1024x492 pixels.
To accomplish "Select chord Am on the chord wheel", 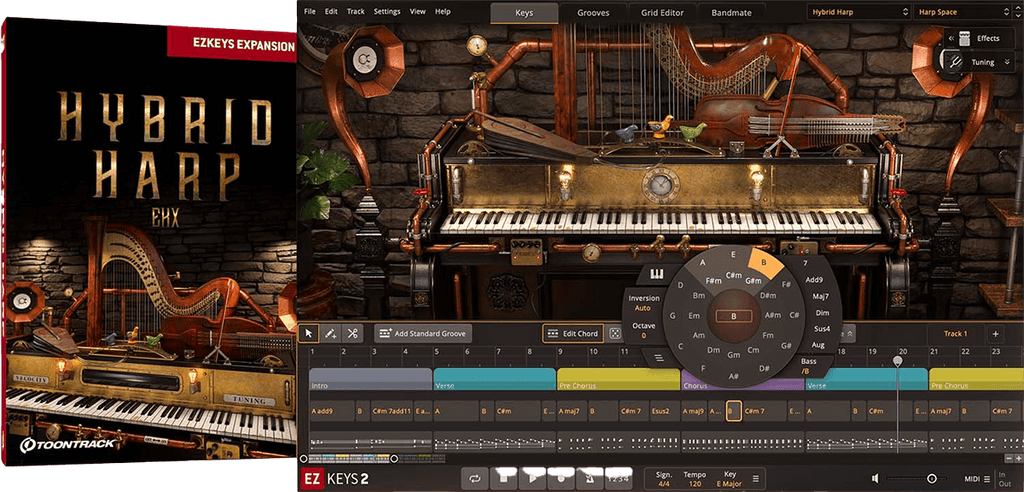I will pos(699,335).
